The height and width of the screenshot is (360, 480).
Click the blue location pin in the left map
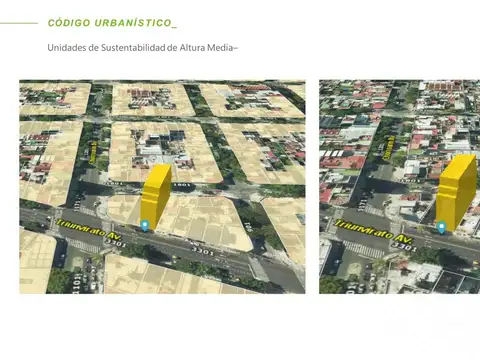click(x=144, y=226)
